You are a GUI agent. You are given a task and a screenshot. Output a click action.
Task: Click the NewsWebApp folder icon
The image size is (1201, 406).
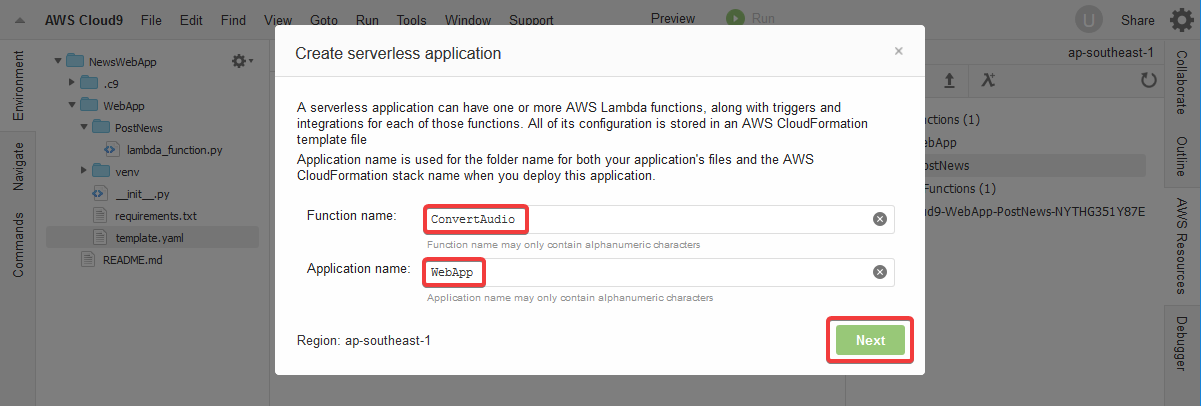point(76,61)
